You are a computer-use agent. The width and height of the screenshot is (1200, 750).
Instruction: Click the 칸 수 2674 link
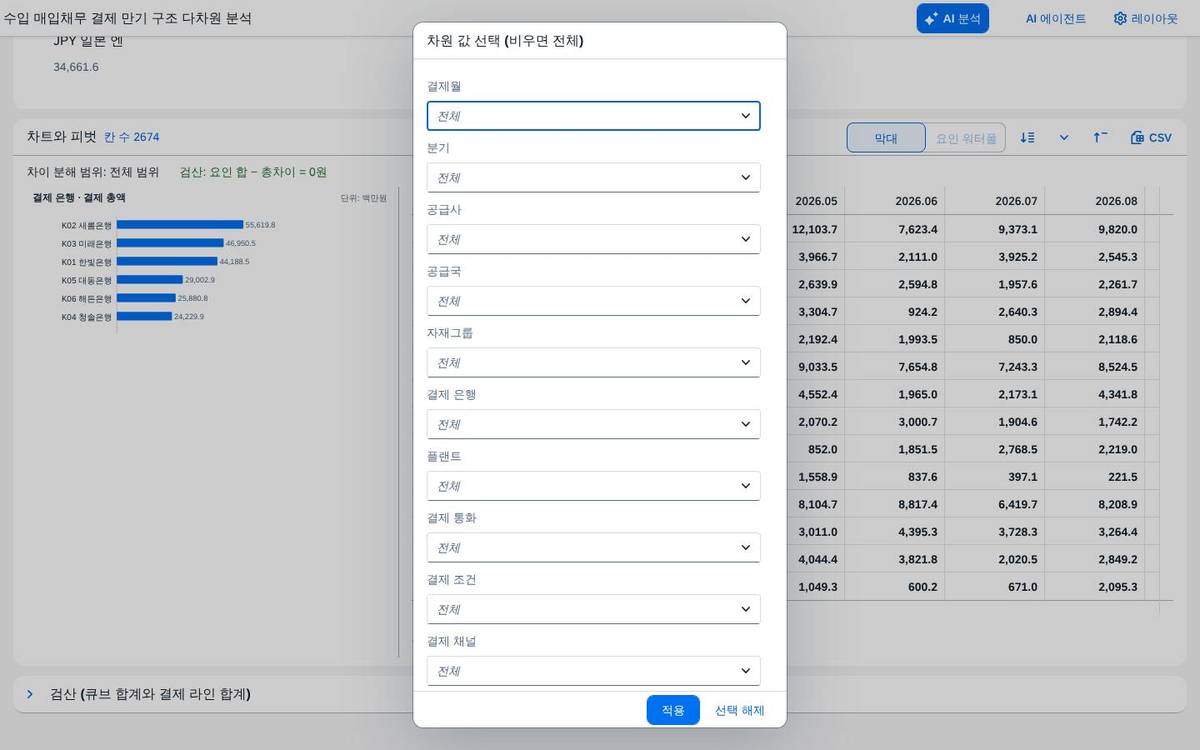(131, 137)
